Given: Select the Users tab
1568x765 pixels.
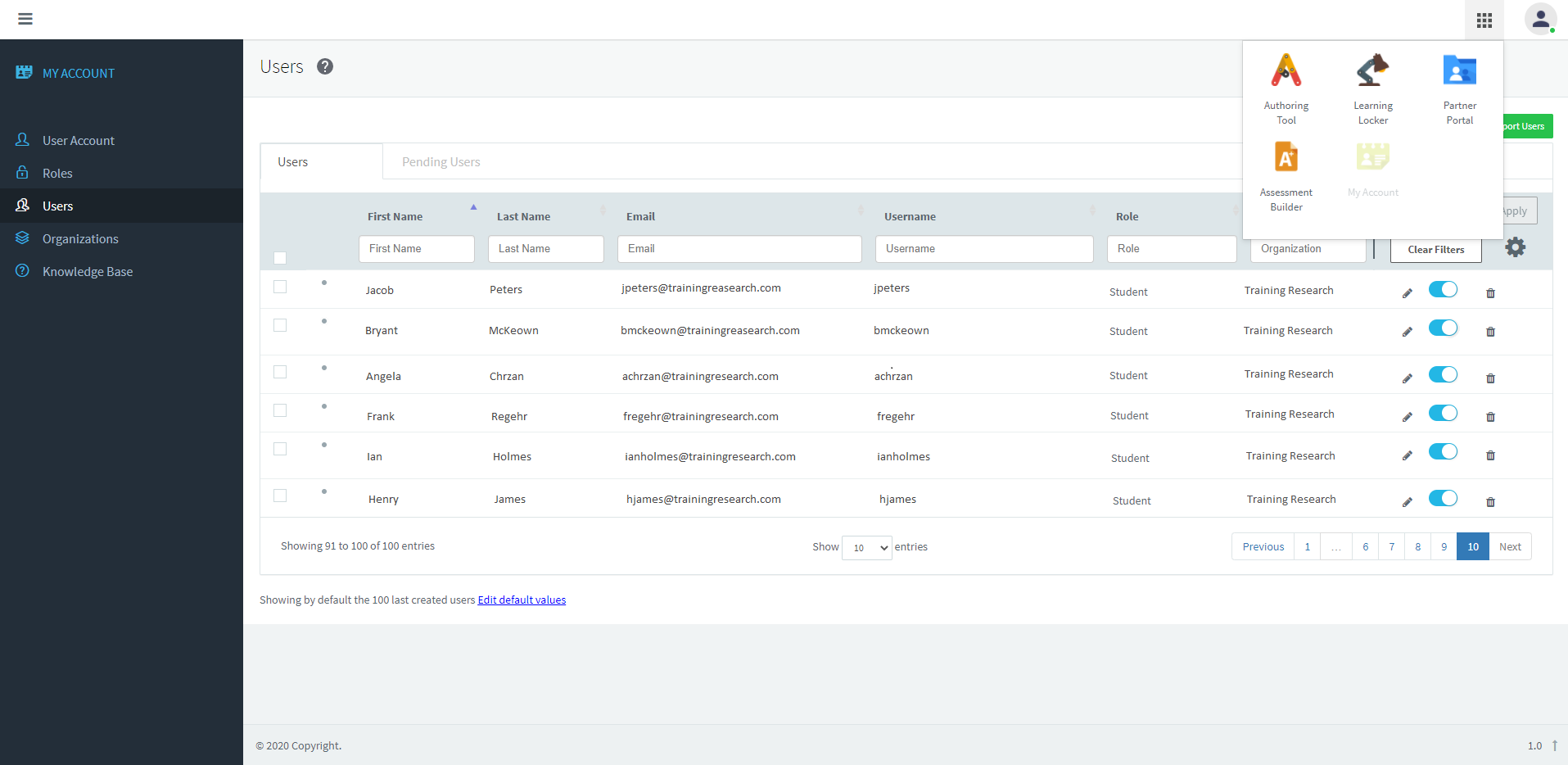Looking at the screenshot, I should 321,162.
